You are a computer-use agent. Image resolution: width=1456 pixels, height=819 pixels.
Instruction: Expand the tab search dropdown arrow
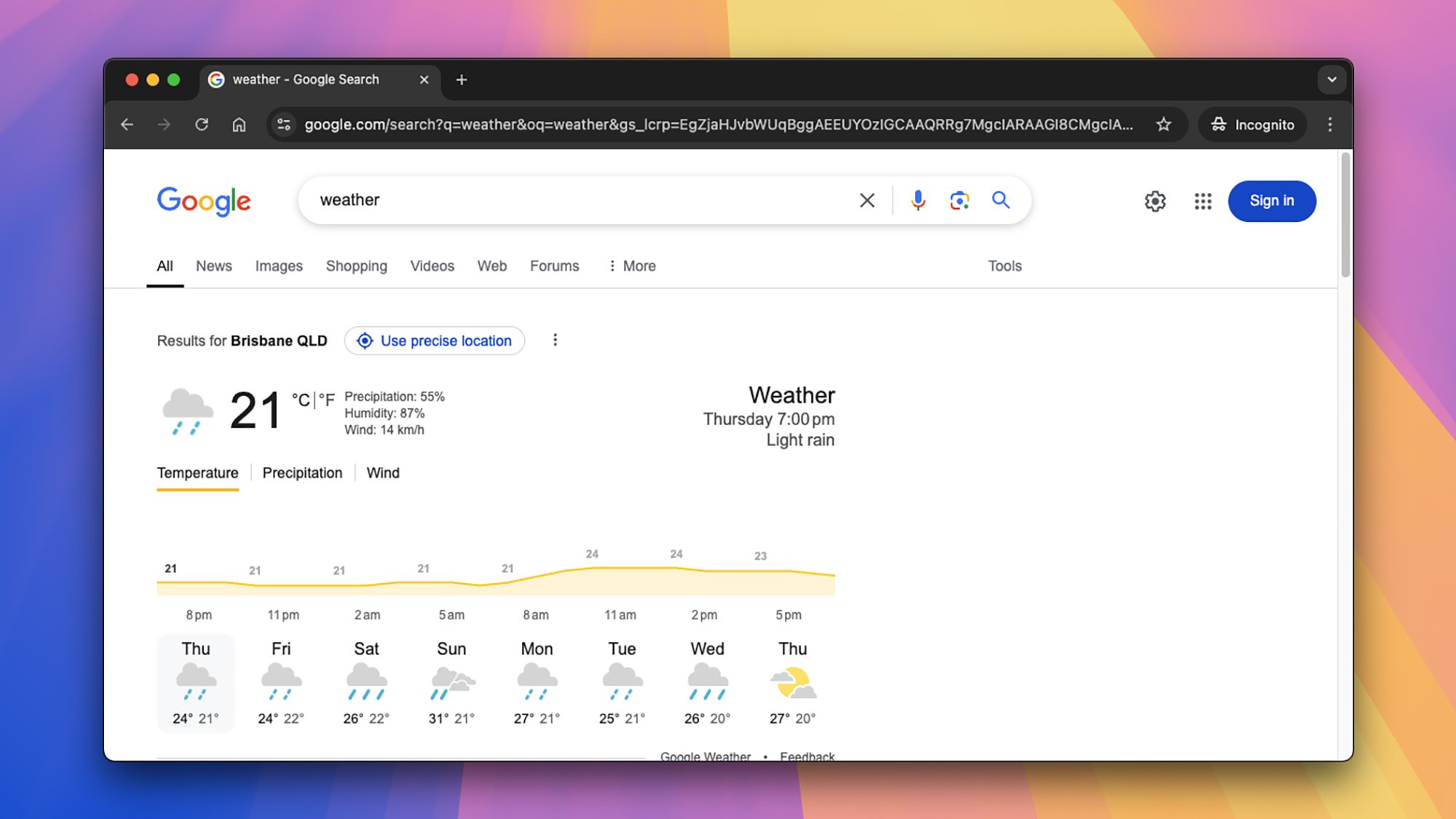point(1332,79)
